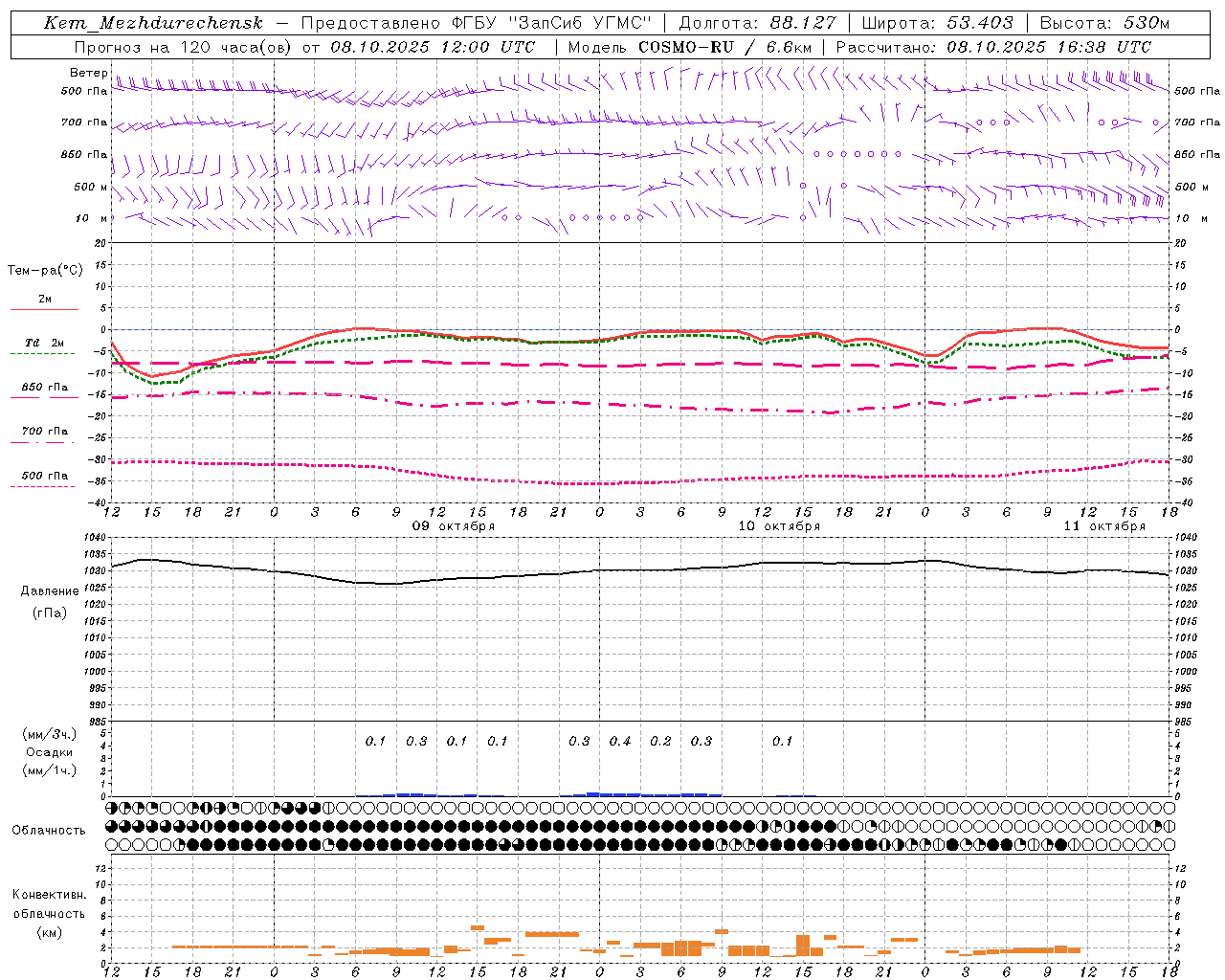Screen dimensions: 1225x980
Task: Click the 985 tick on left pressure axis
Action: tap(96, 722)
